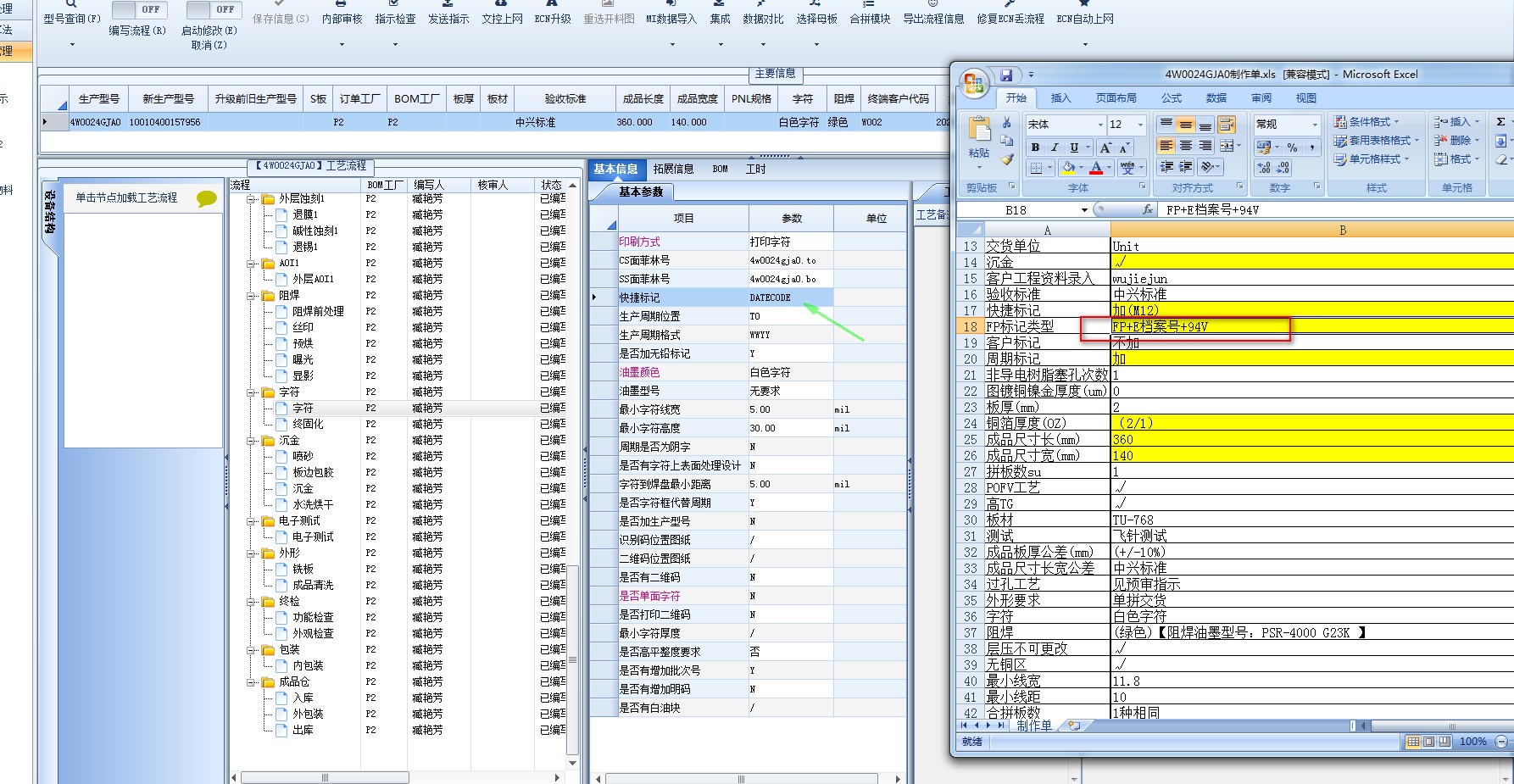Click the AutoSum sigma icon in Excel
Viewport: 1514px width, 784px height.
click(1500, 122)
